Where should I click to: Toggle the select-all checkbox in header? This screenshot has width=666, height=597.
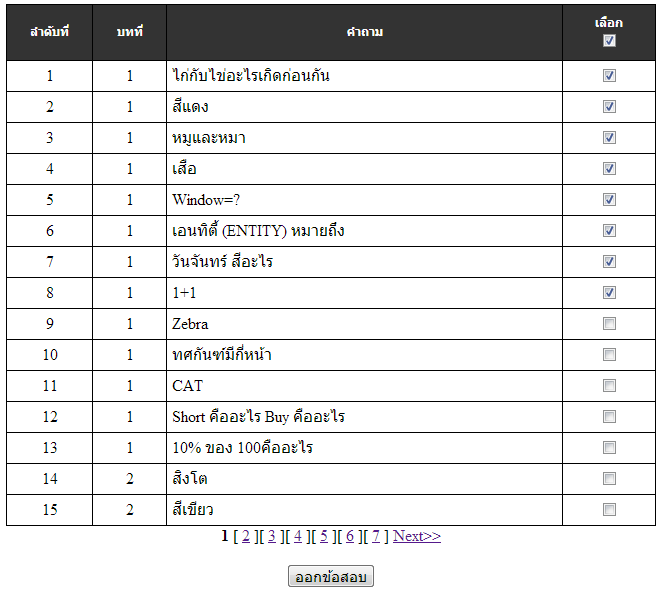click(x=609, y=41)
